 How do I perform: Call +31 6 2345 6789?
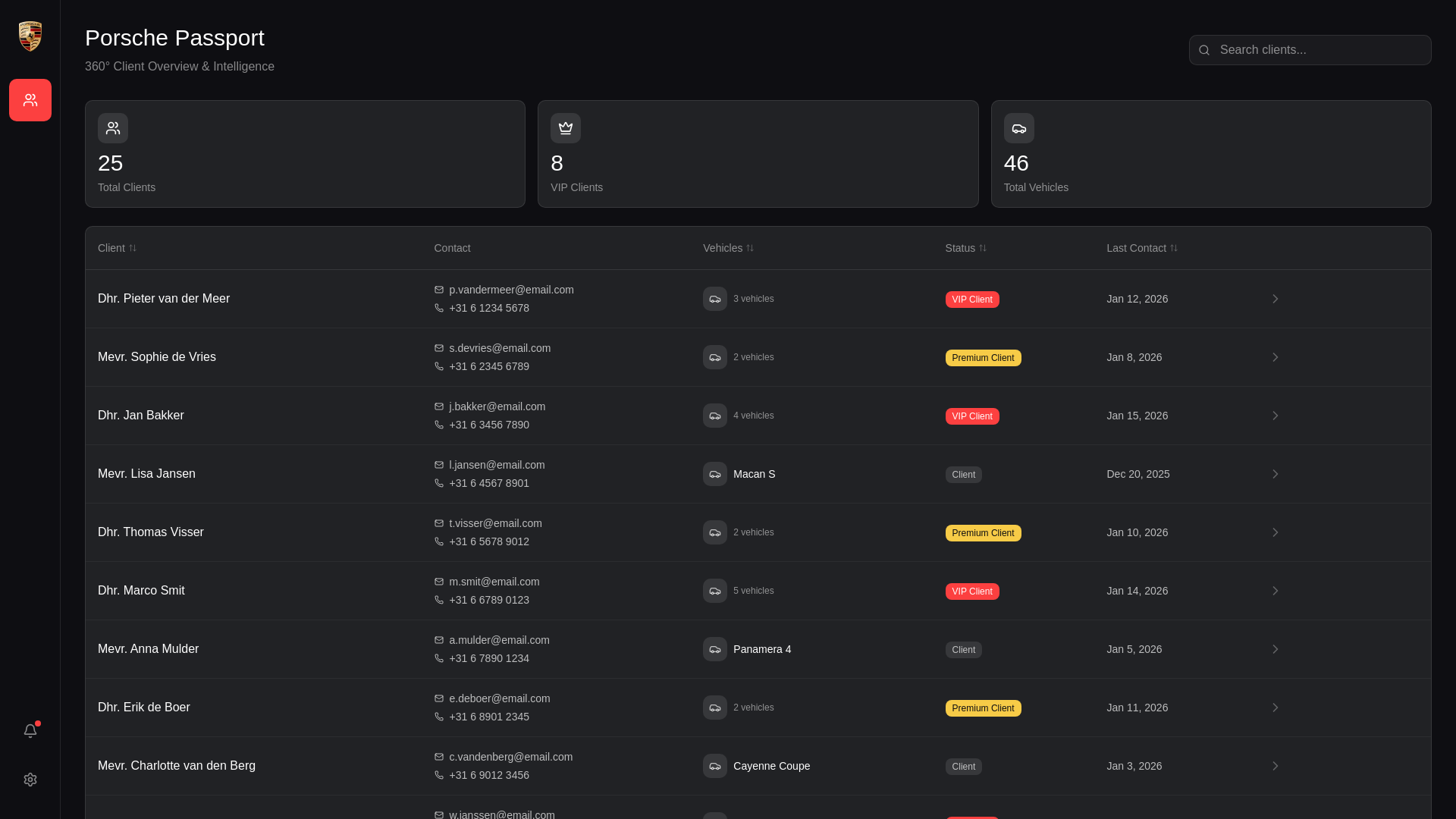[489, 366]
